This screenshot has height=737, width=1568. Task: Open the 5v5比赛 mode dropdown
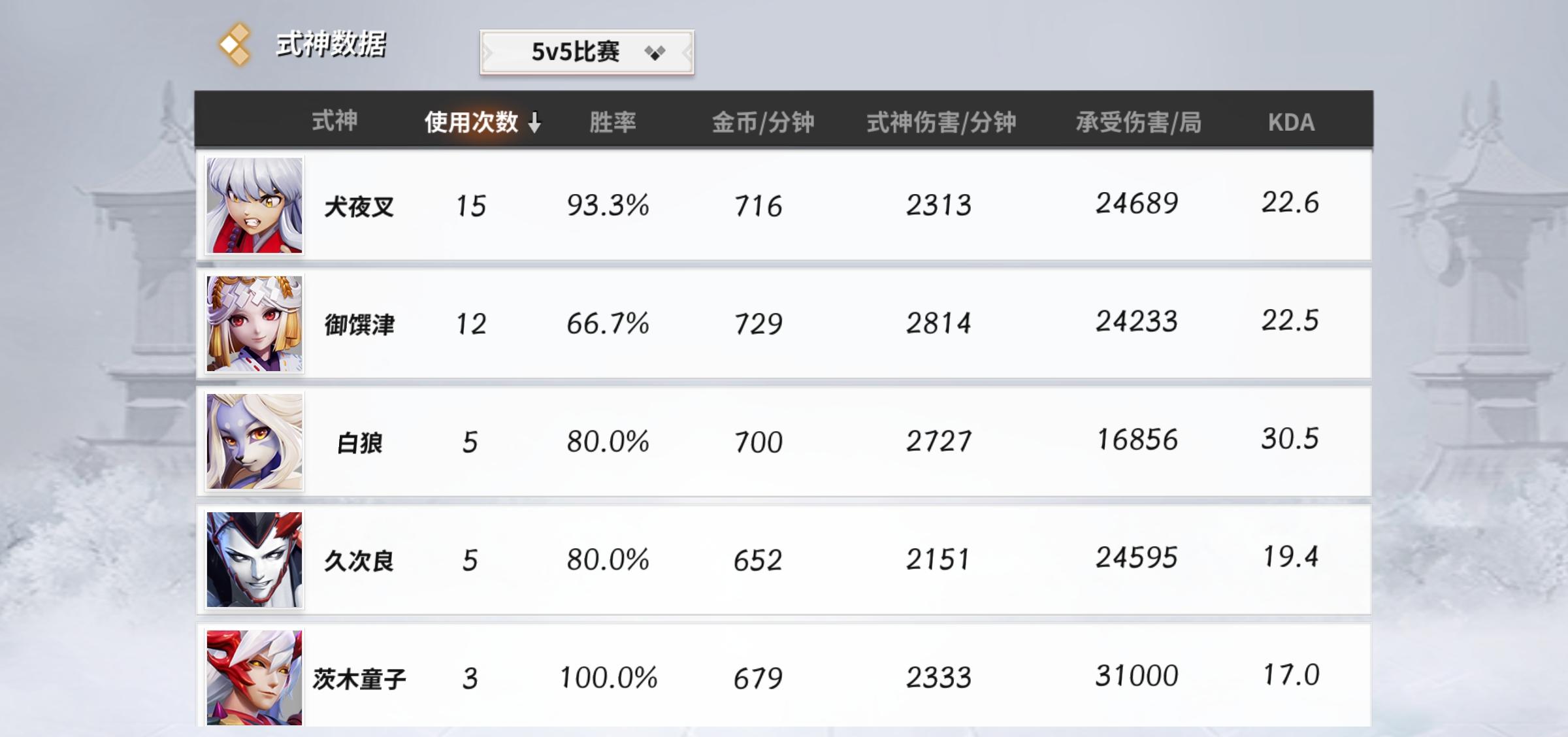[587, 52]
